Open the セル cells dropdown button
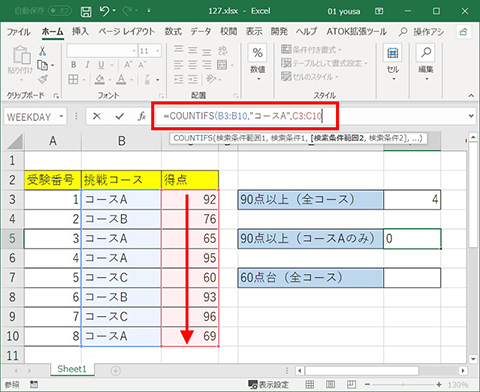Image resolution: width=480 pixels, height=392 pixels. tap(393, 63)
